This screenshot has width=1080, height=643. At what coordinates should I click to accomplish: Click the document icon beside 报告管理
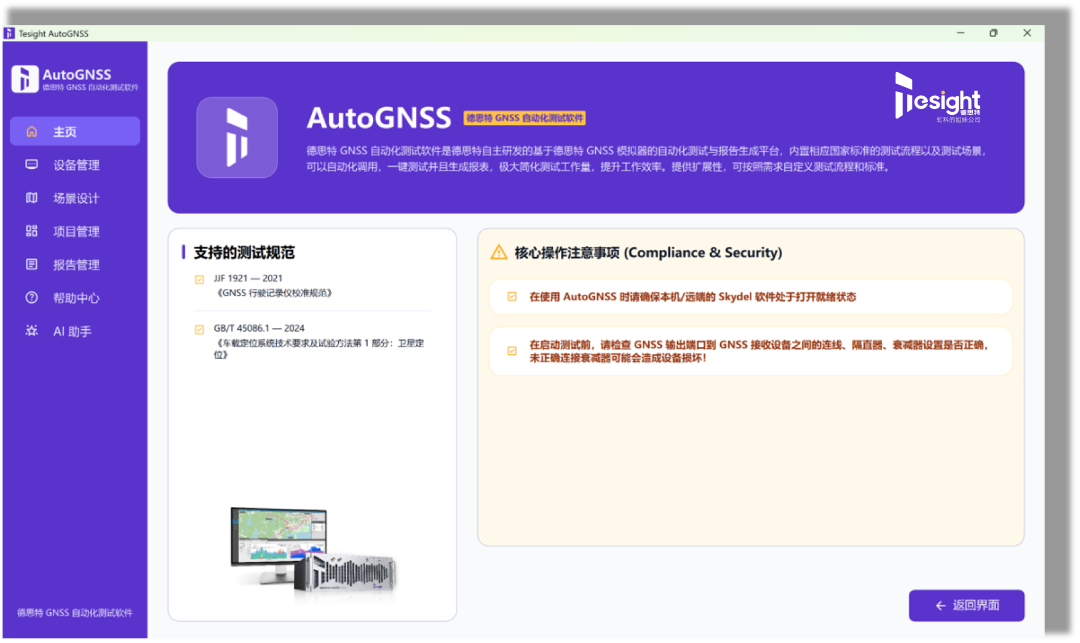[x=32, y=264]
